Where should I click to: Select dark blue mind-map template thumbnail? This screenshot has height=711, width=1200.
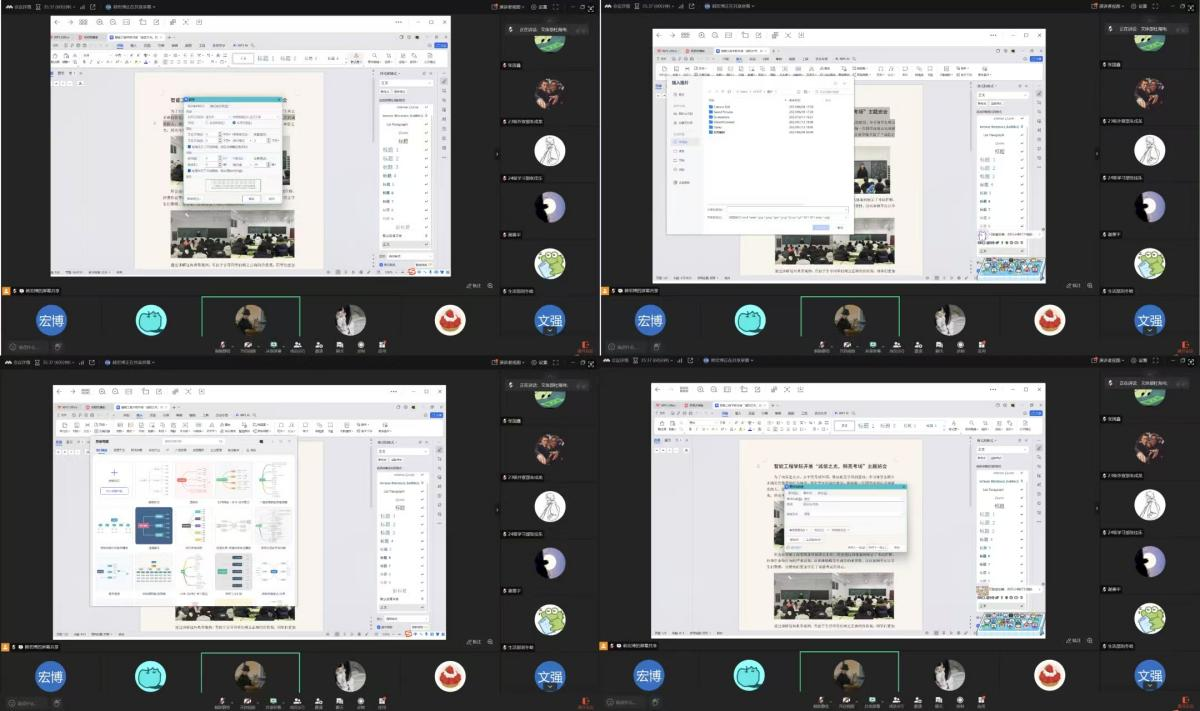(x=154, y=525)
